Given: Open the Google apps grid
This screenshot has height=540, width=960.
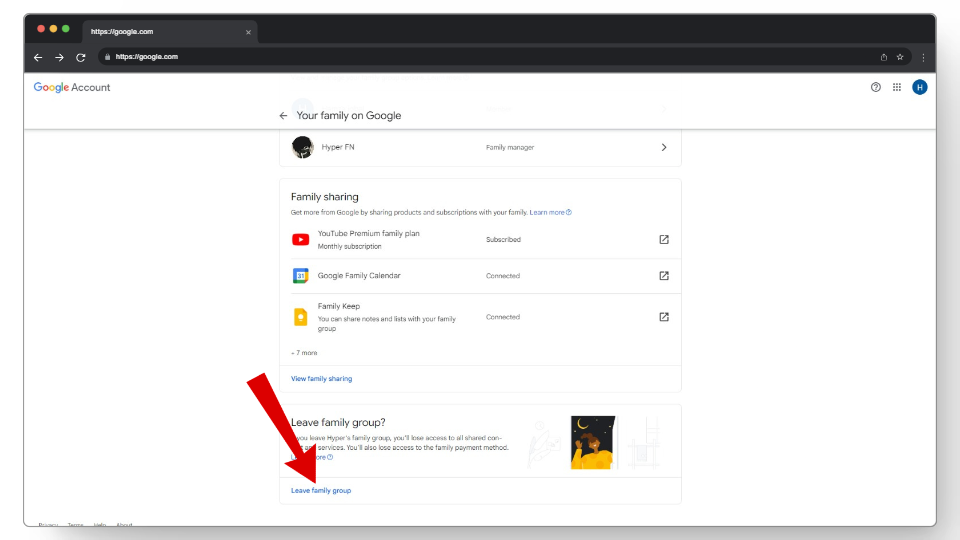Looking at the screenshot, I should point(896,87).
